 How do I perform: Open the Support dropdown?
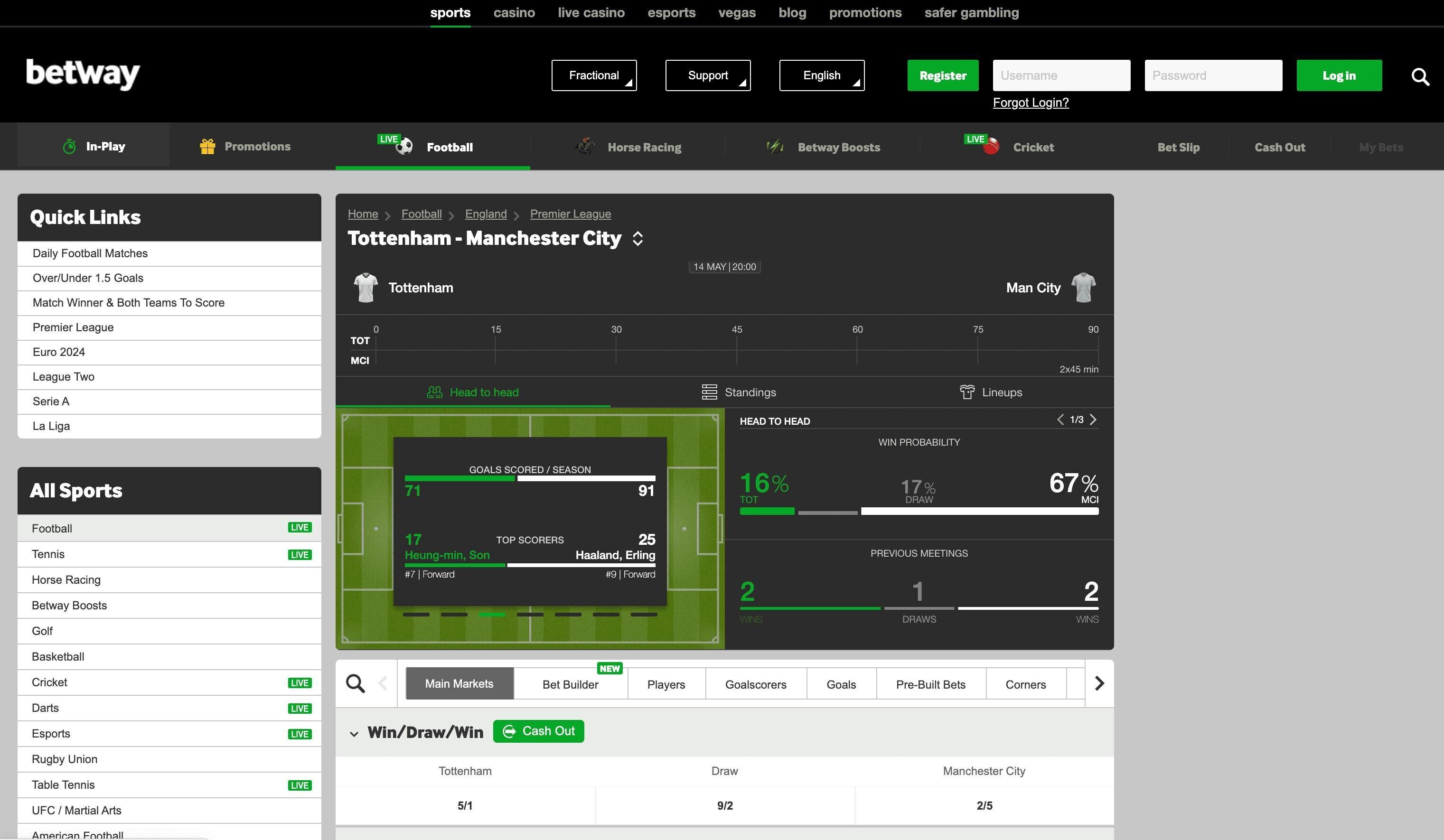(708, 75)
